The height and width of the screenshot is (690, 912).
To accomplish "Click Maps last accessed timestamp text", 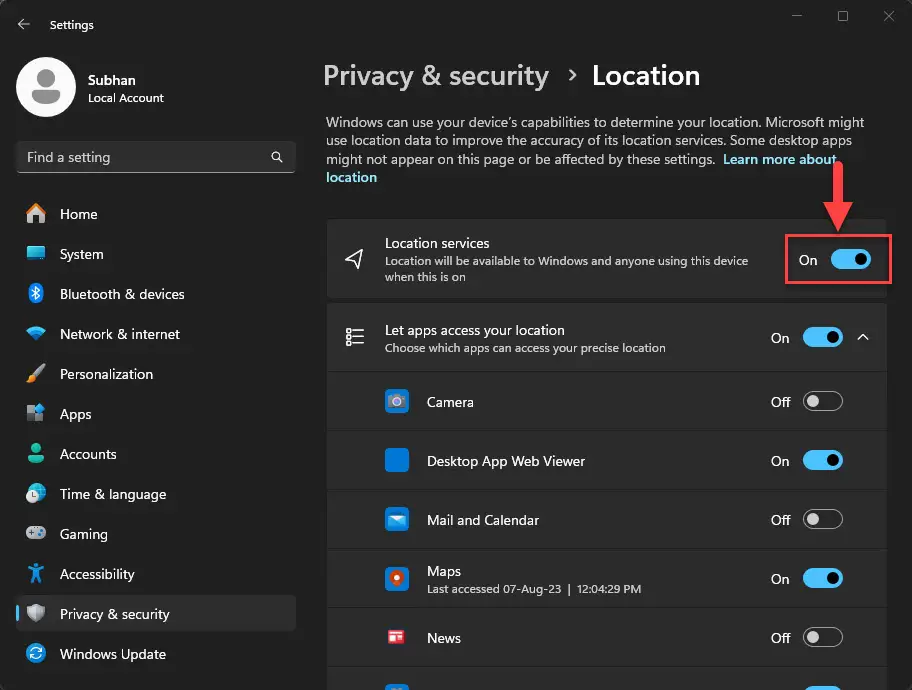I will (x=534, y=589).
